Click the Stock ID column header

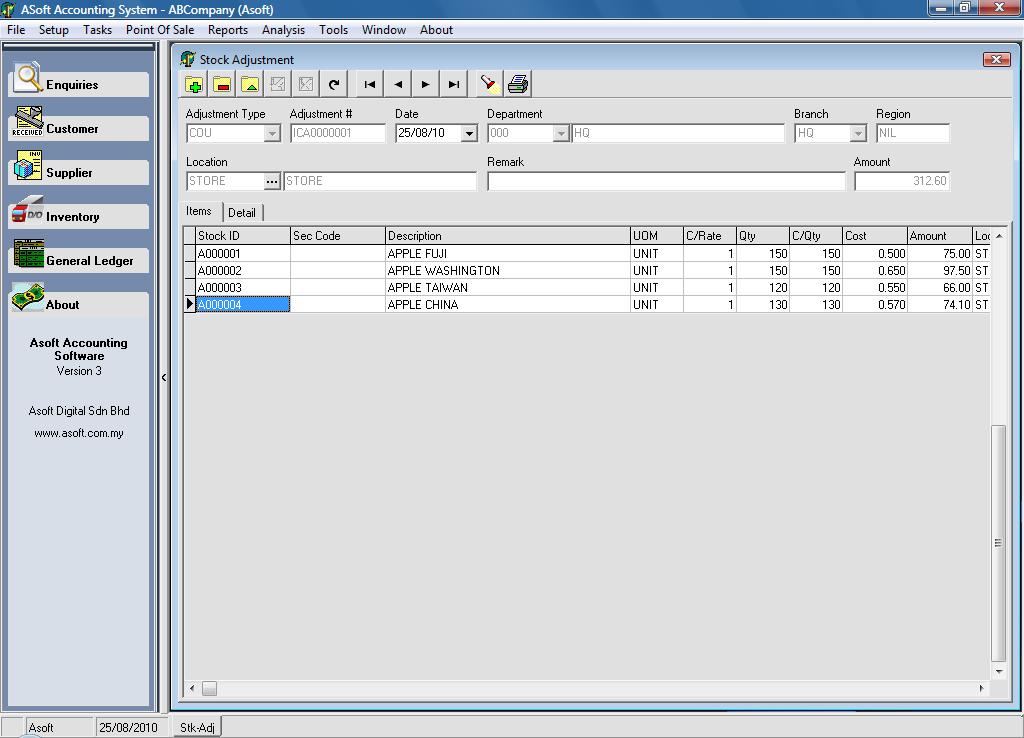click(x=243, y=236)
